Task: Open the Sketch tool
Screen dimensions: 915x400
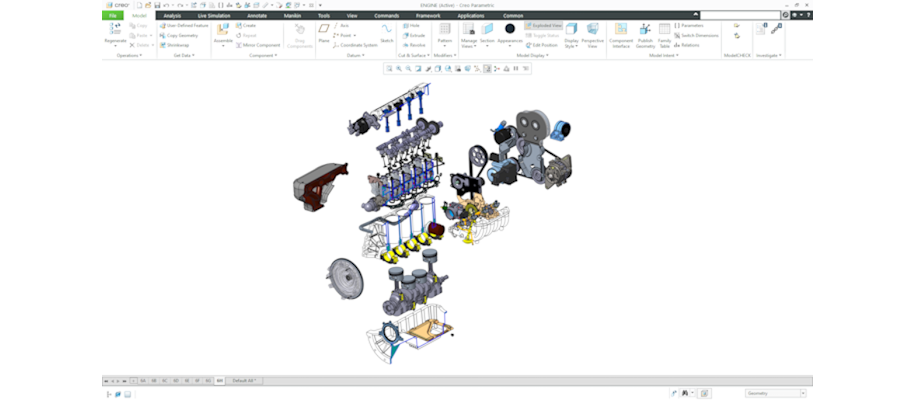Action: [x=386, y=32]
